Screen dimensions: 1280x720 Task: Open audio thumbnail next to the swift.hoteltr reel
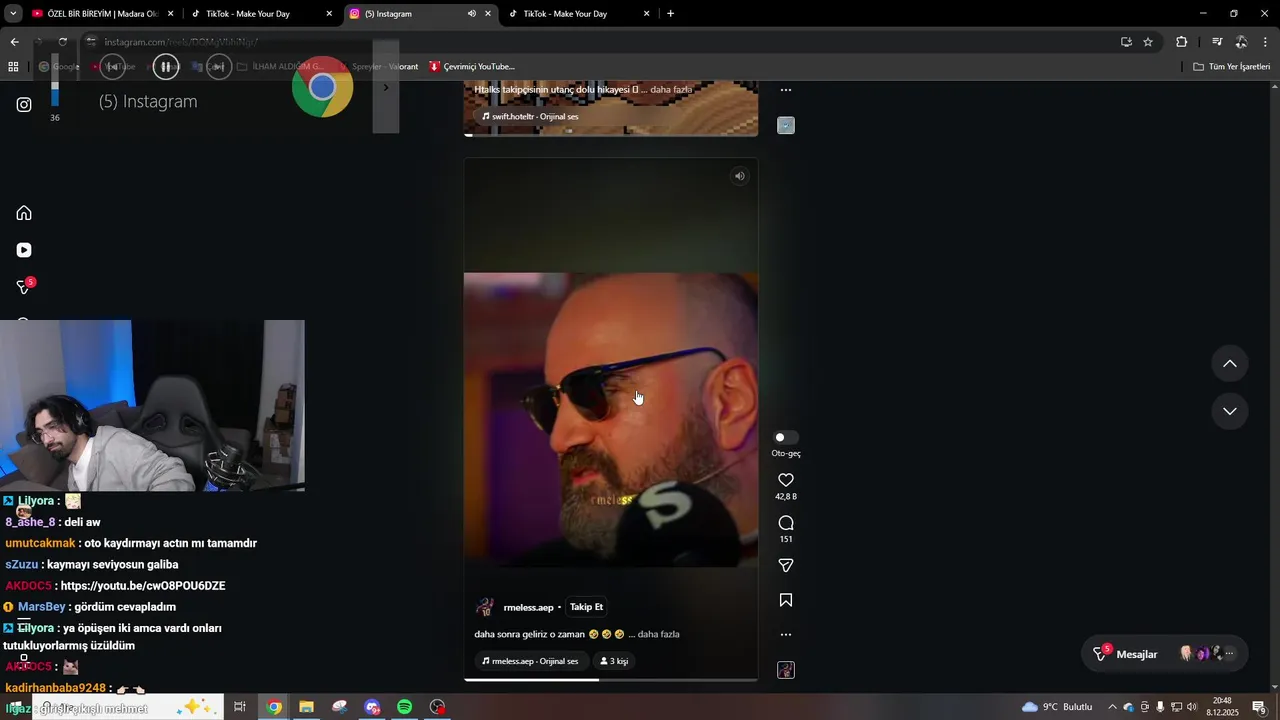pyautogui.click(x=786, y=125)
